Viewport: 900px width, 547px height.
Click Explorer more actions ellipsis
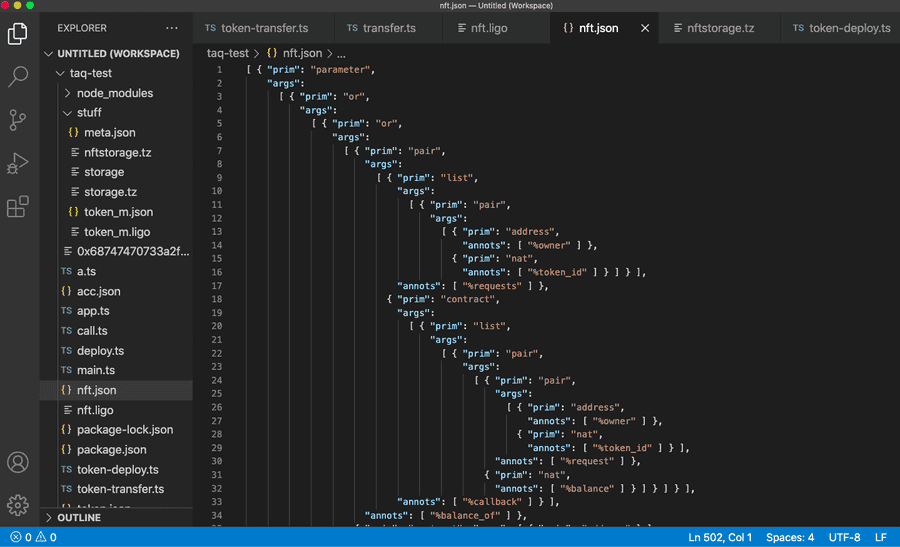172,29
